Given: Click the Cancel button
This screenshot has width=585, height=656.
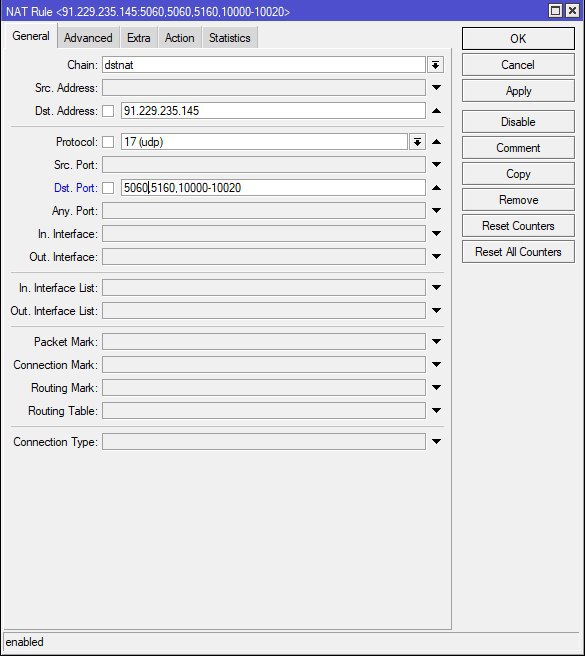Looking at the screenshot, I should click(518, 65).
